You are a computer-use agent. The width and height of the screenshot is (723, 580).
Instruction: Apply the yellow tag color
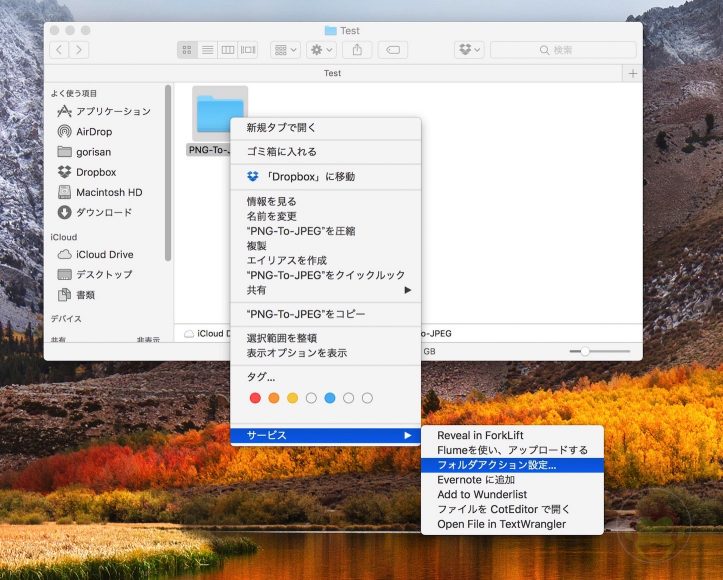292,398
